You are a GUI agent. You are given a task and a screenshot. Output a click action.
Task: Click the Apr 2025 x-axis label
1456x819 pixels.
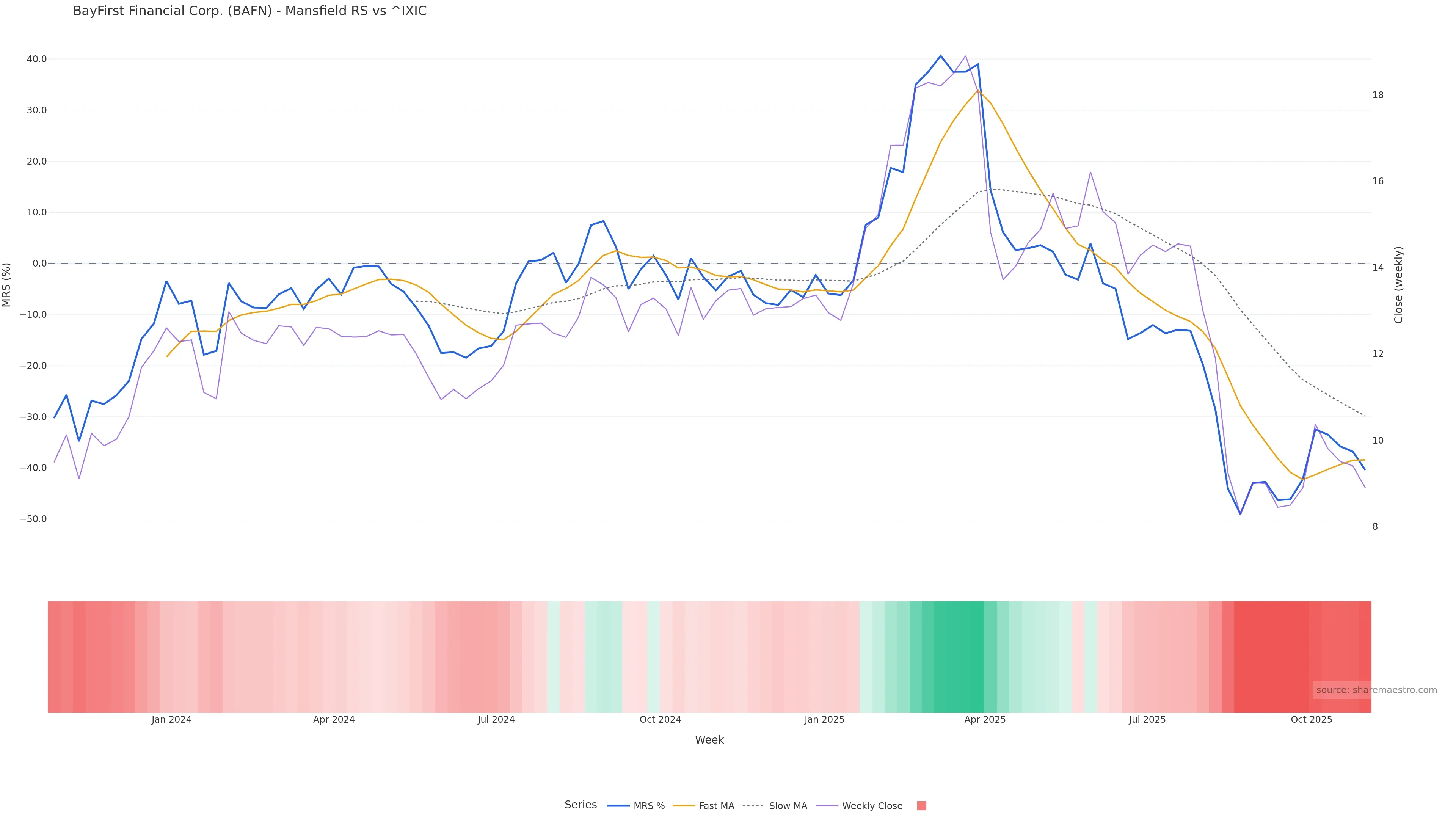(985, 720)
